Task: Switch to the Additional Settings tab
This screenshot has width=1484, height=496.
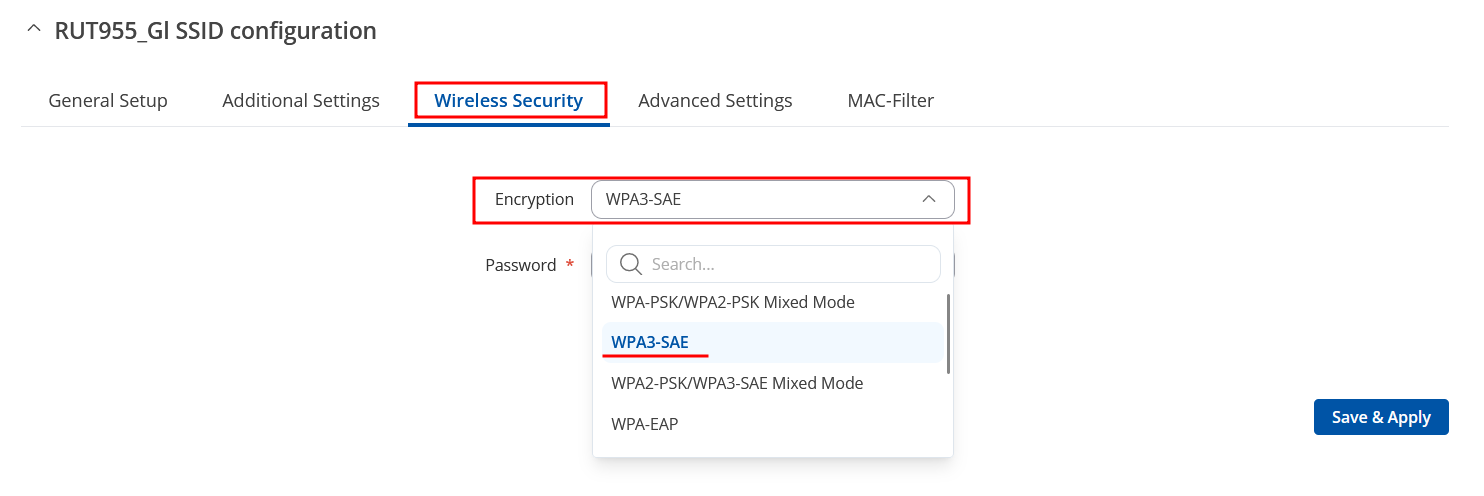Action: pos(301,100)
